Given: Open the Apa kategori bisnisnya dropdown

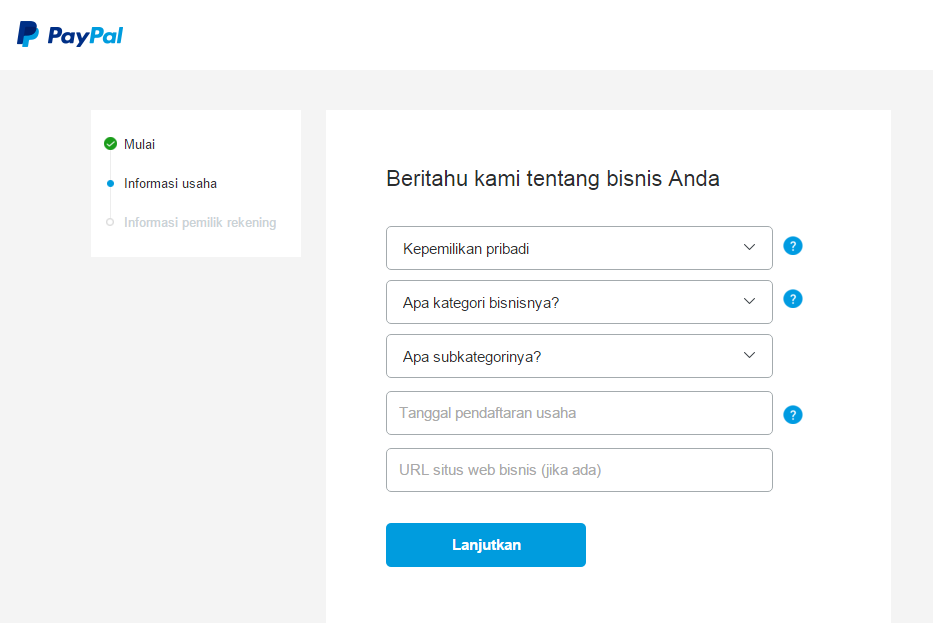Looking at the screenshot, I should [579, 302].
